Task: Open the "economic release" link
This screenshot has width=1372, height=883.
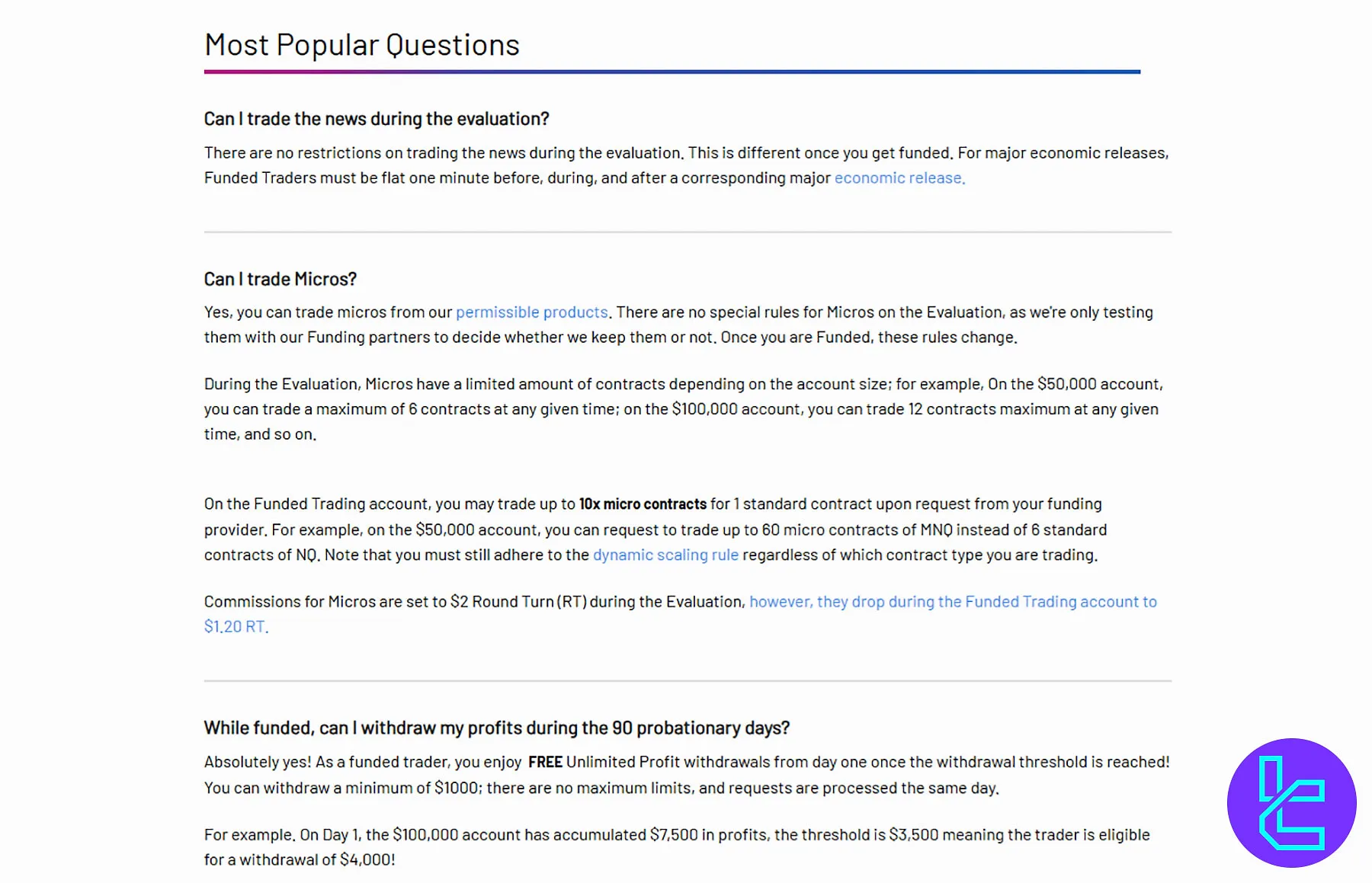Action: coord(899,178)
